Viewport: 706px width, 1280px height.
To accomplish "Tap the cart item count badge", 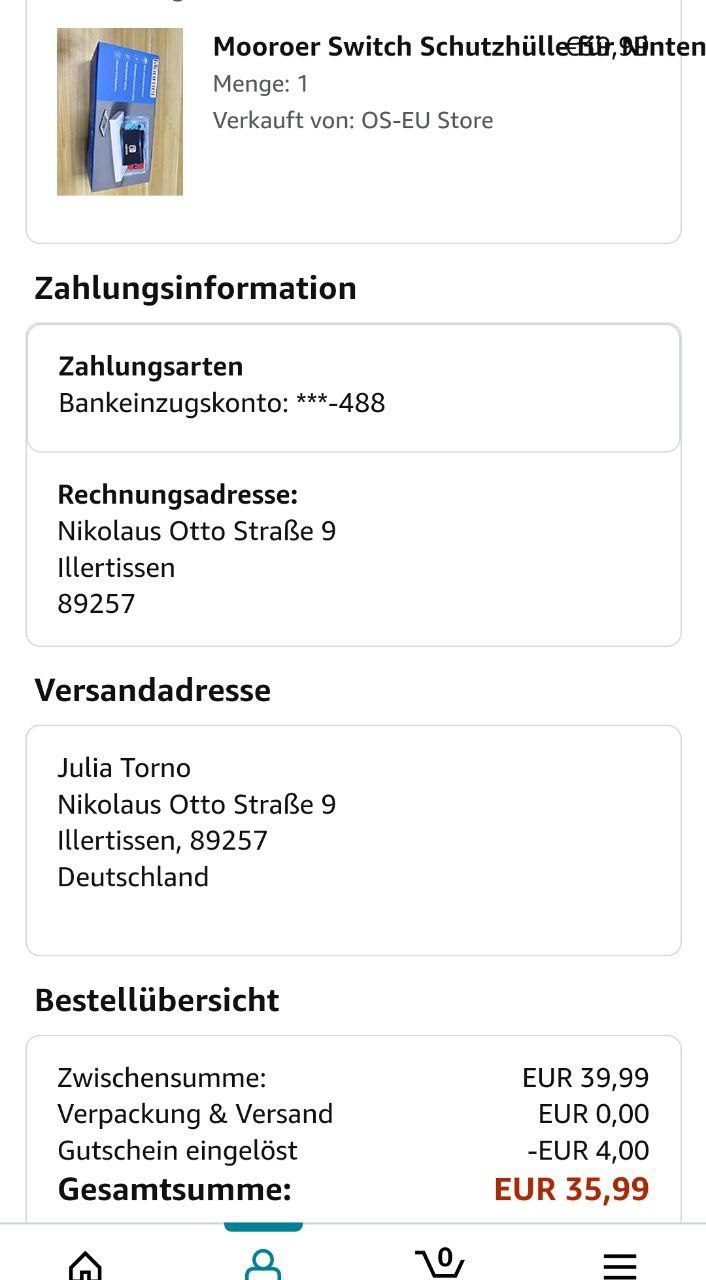I will (x=445, y=1256).
